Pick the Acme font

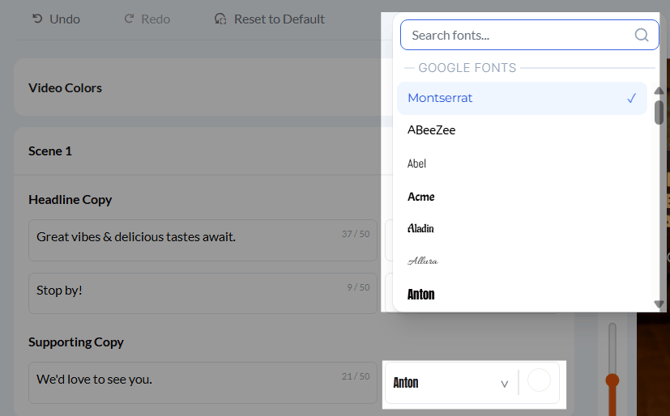coord(421,196)
